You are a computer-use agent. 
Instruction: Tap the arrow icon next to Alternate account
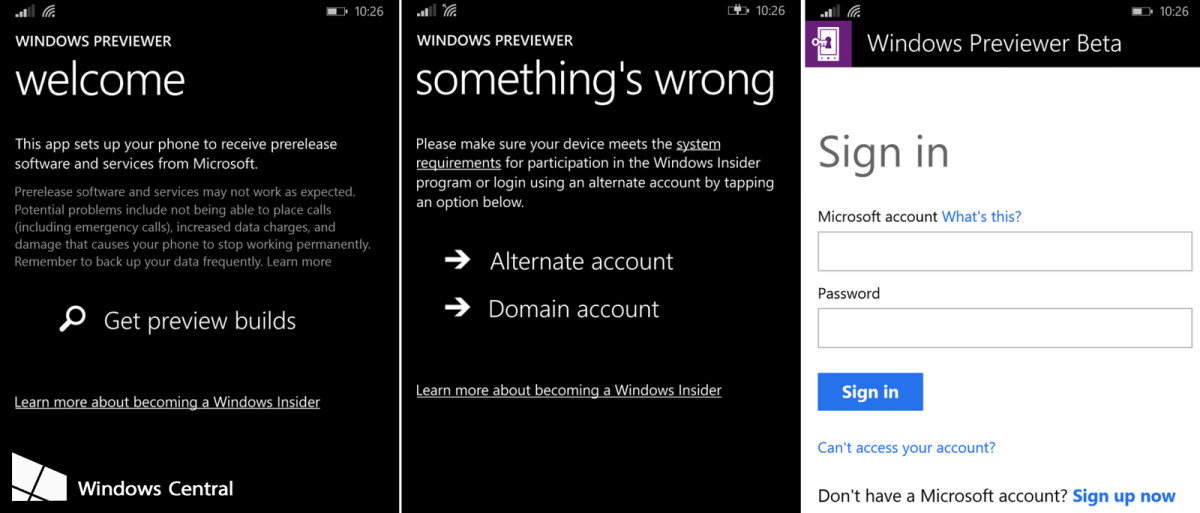pos(457,260)
